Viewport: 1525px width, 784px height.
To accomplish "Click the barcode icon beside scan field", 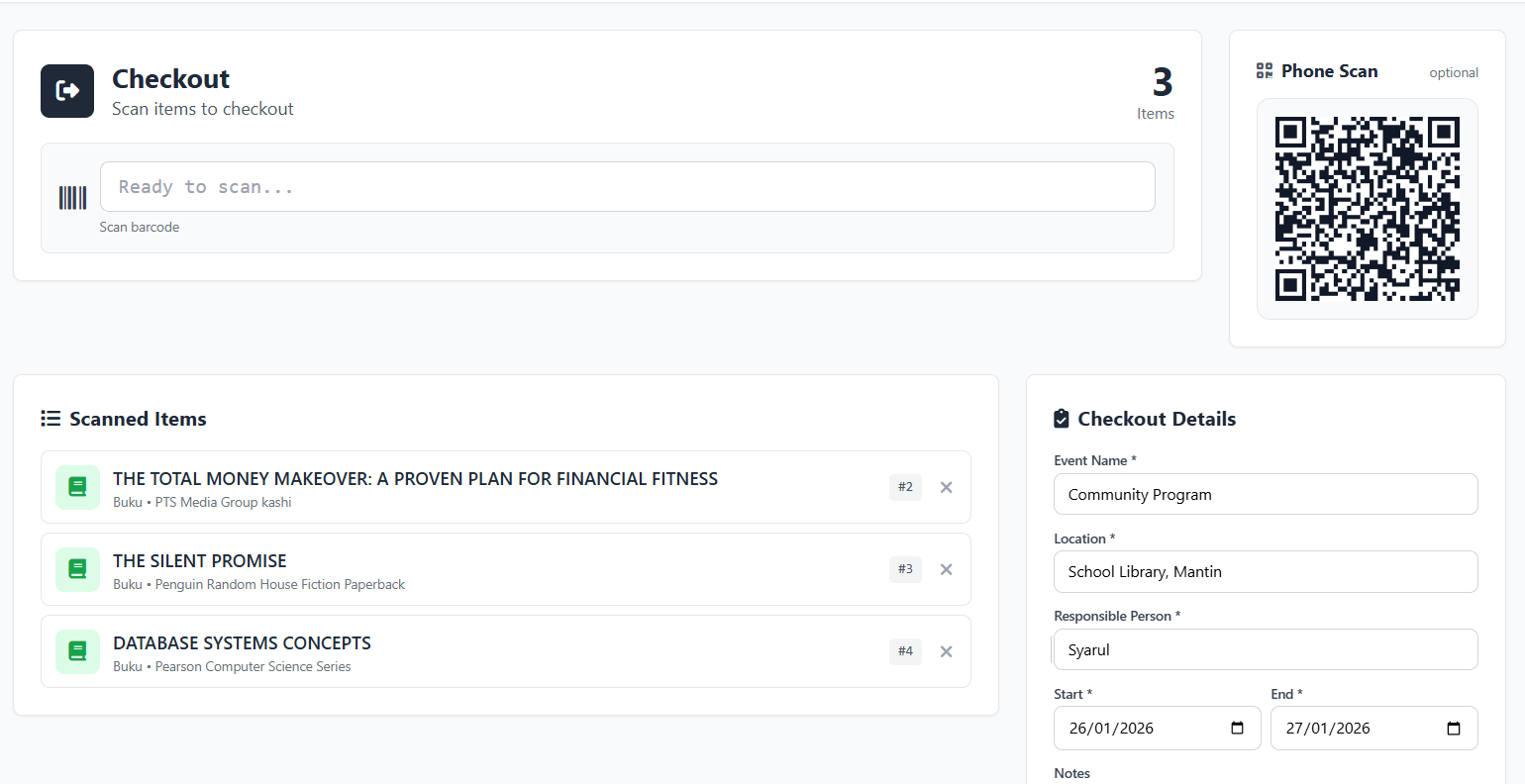I will tap(72, 198).
